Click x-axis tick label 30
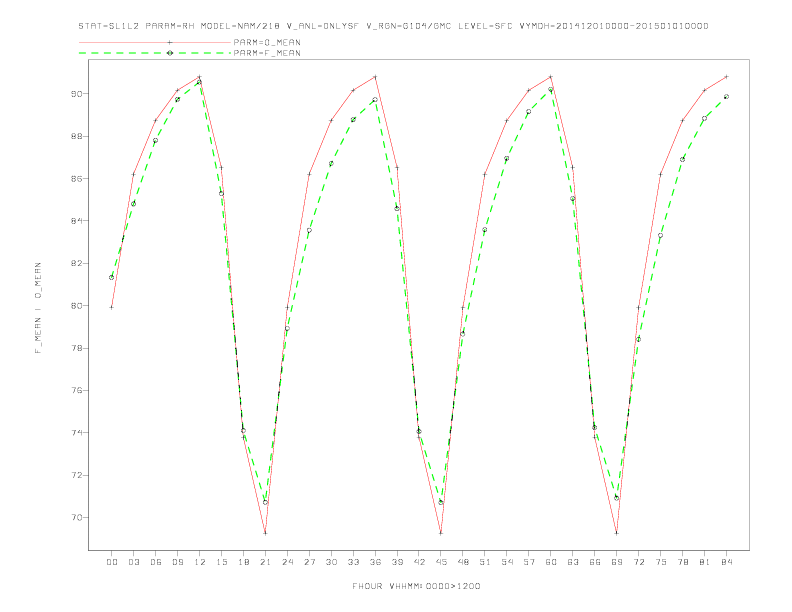 coord(331,562)
